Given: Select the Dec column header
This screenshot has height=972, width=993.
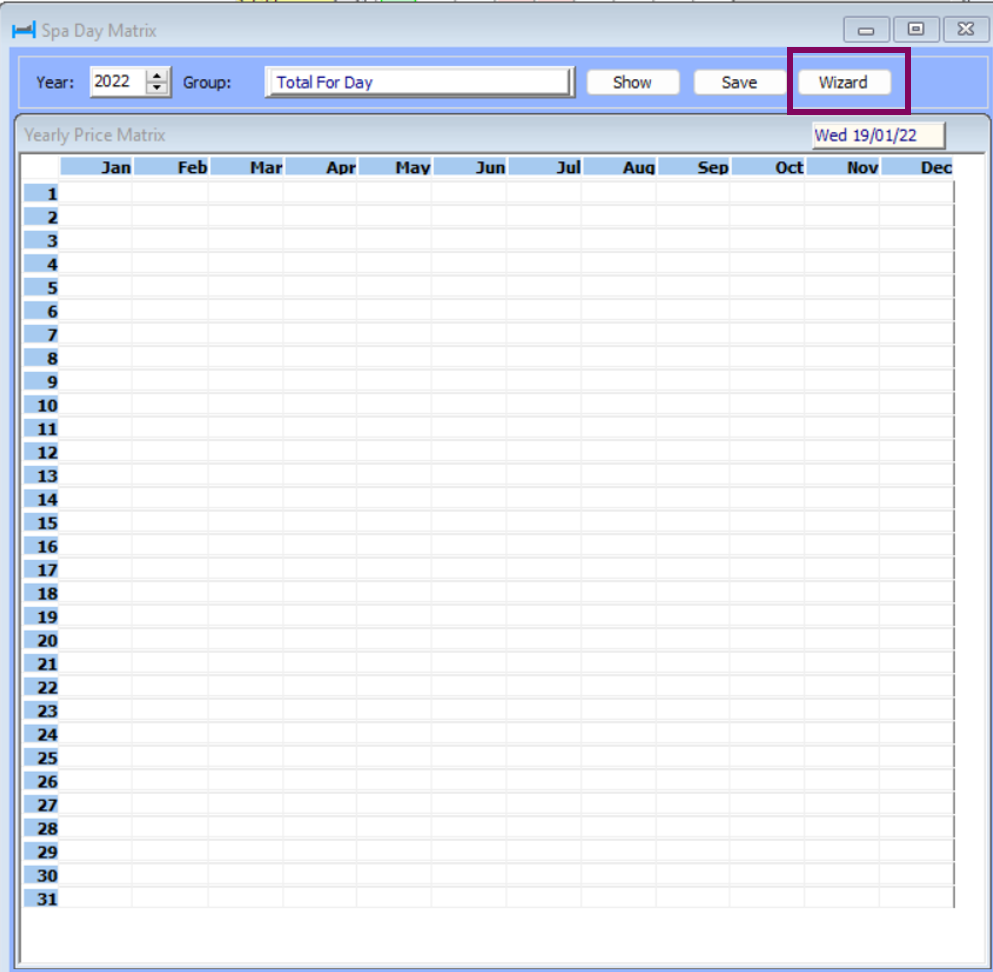Looking at the screenshot, I should click(917, 167).
